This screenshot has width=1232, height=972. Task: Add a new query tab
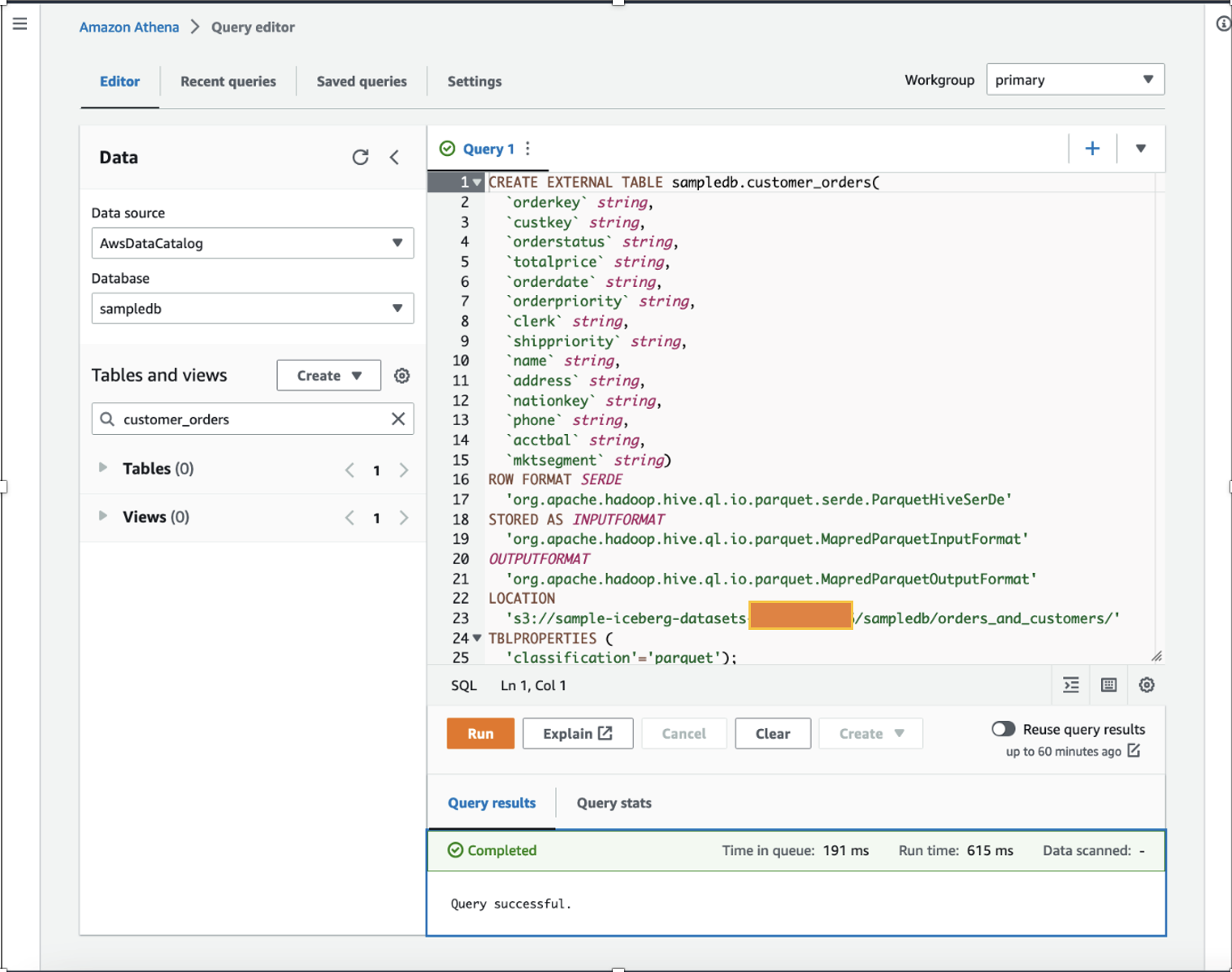1092,148
